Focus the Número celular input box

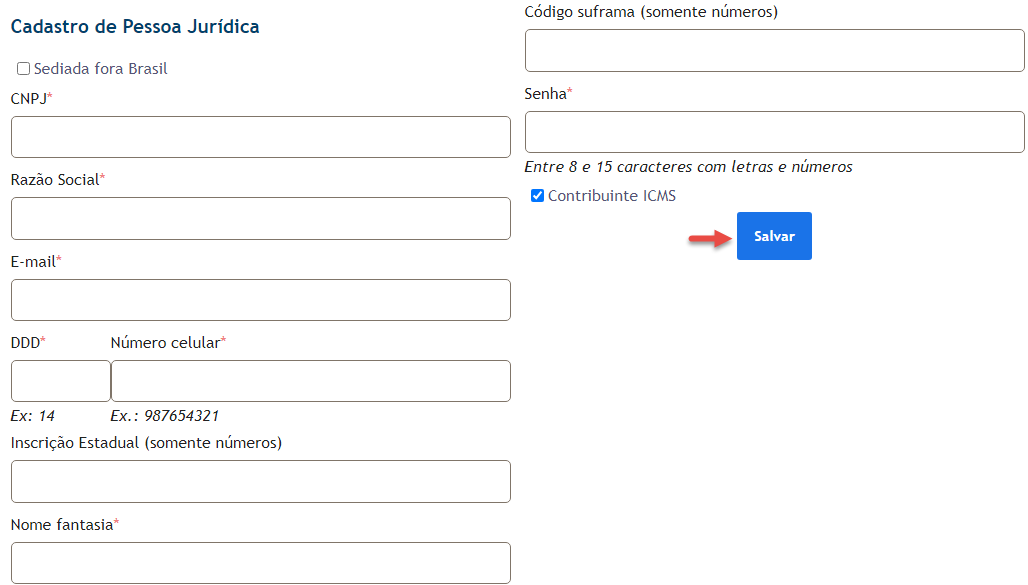click(x=310, y=381)
